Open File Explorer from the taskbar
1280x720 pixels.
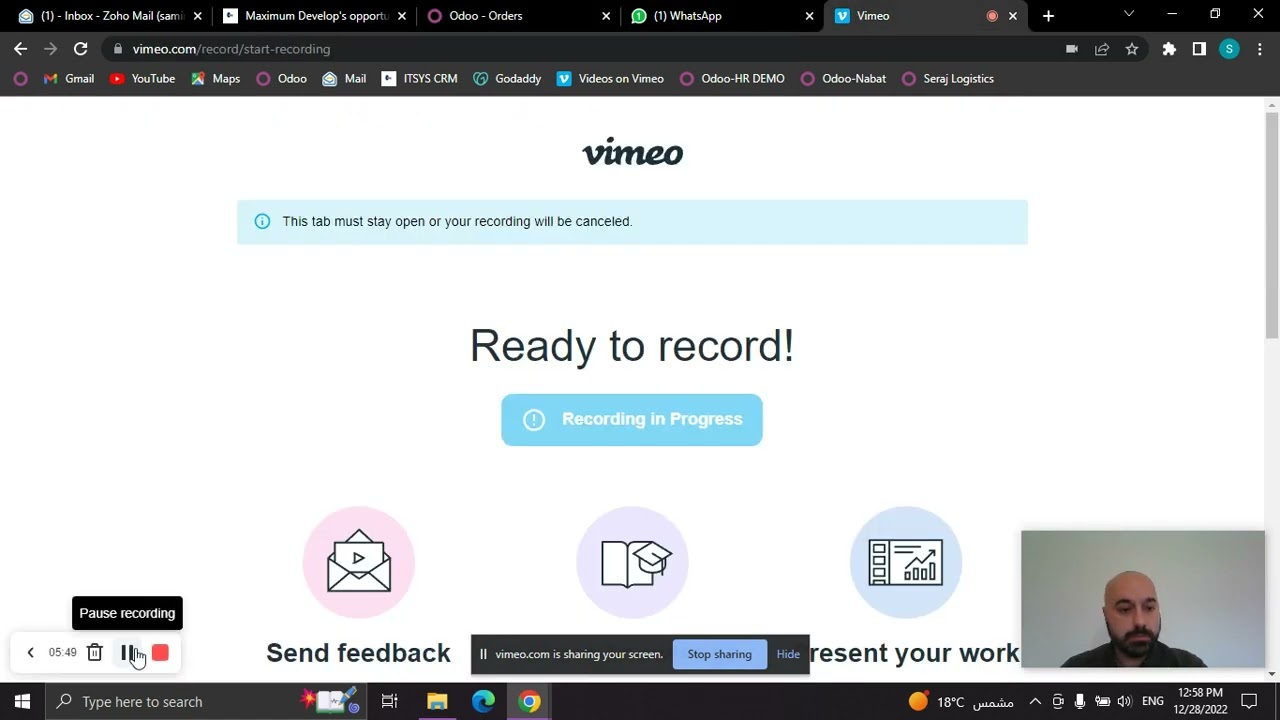[437, 702]
